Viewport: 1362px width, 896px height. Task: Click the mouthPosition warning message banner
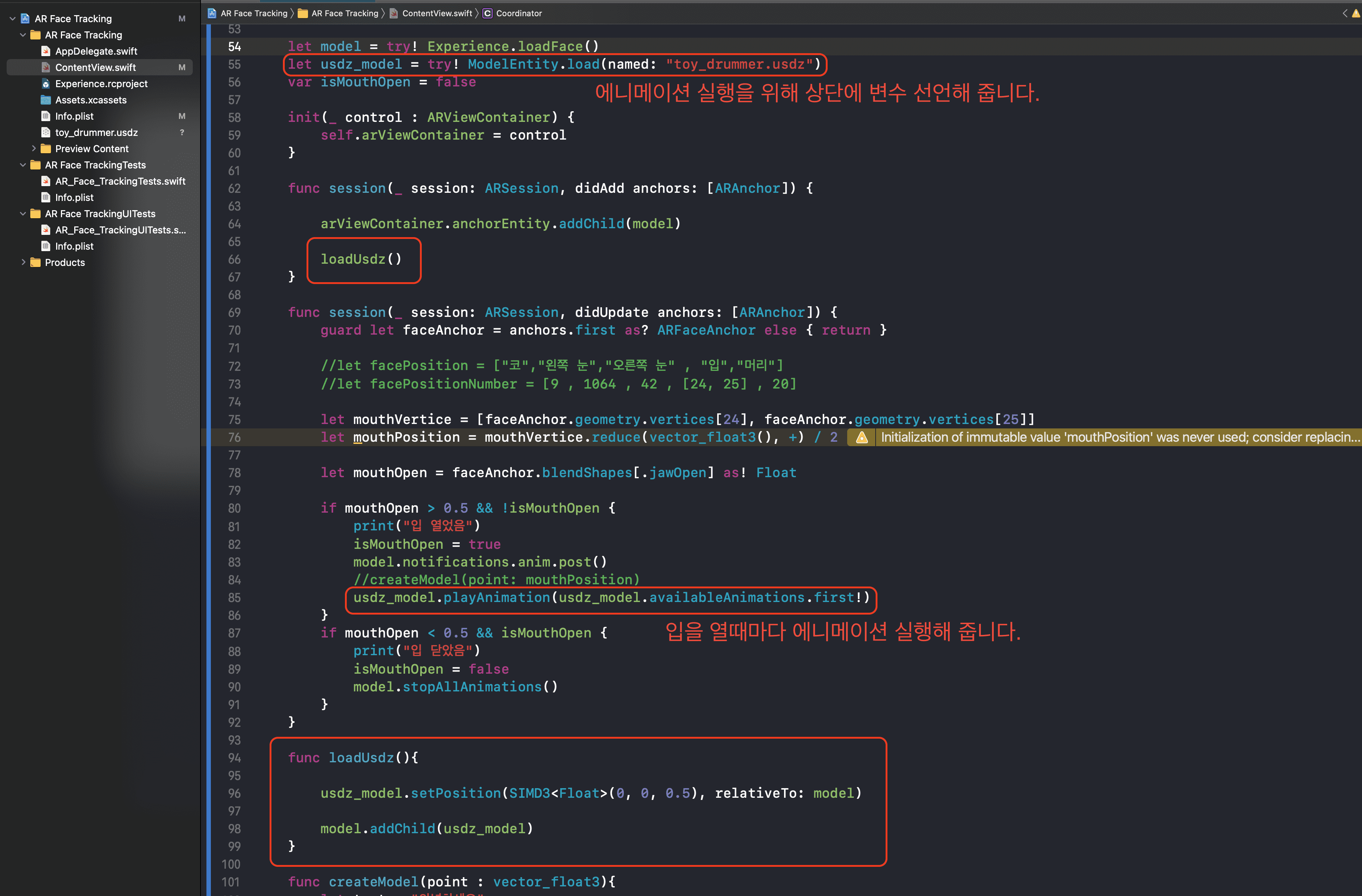click(1116, 438)
